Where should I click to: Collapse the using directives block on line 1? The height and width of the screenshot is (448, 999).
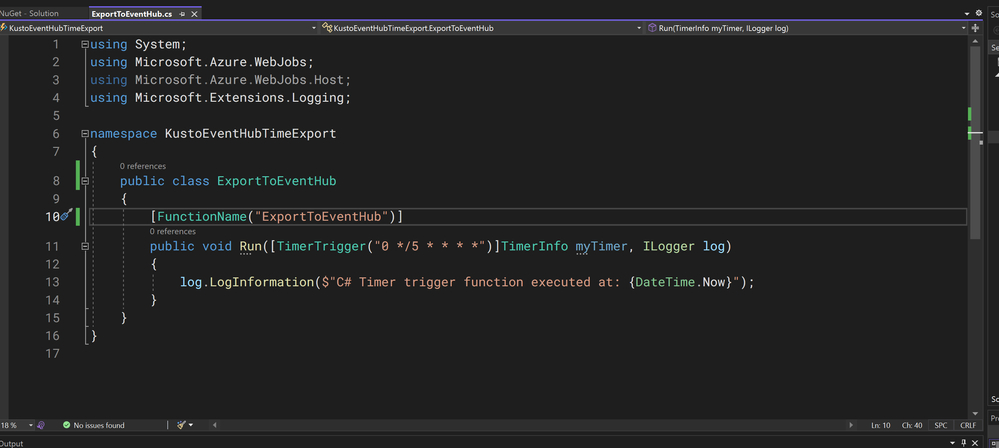[85, 44]
